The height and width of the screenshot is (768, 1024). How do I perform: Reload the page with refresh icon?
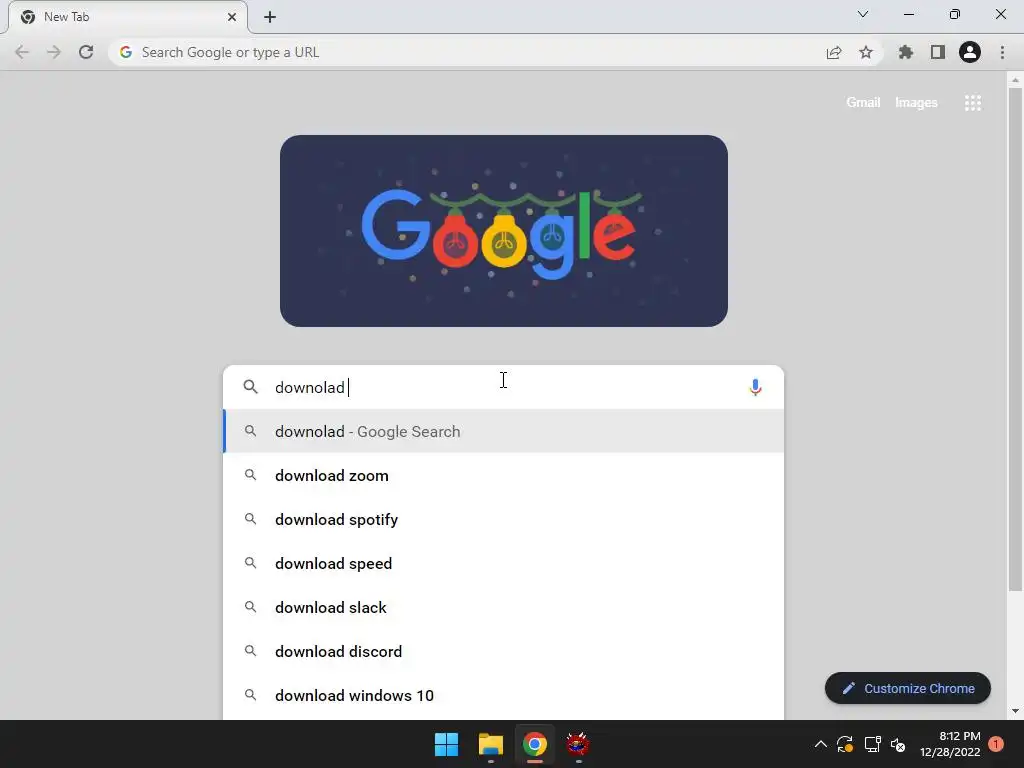[x=86, y=52]
